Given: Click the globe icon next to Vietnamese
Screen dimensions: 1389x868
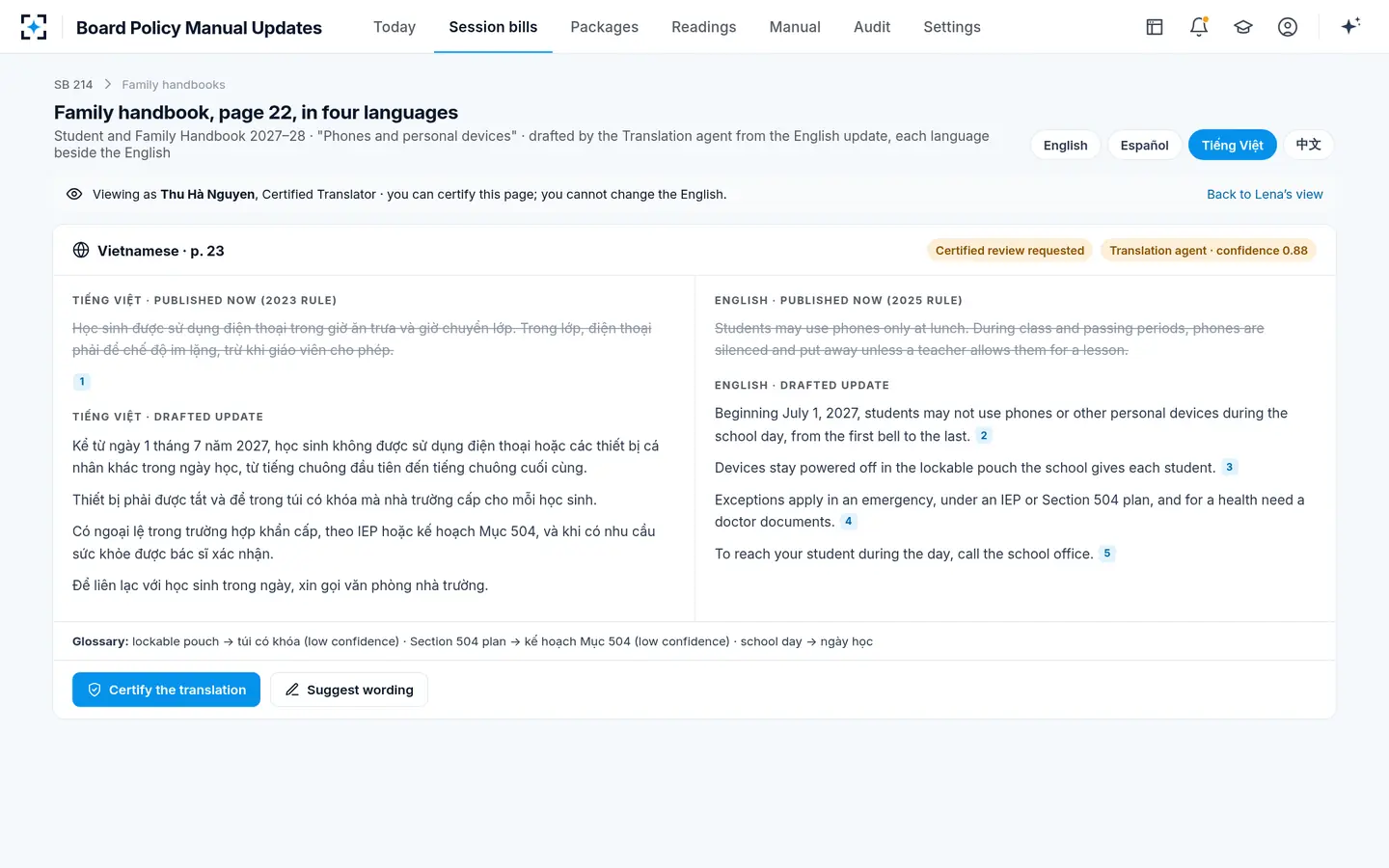Looking at the screenshot, I should [81, 250].
